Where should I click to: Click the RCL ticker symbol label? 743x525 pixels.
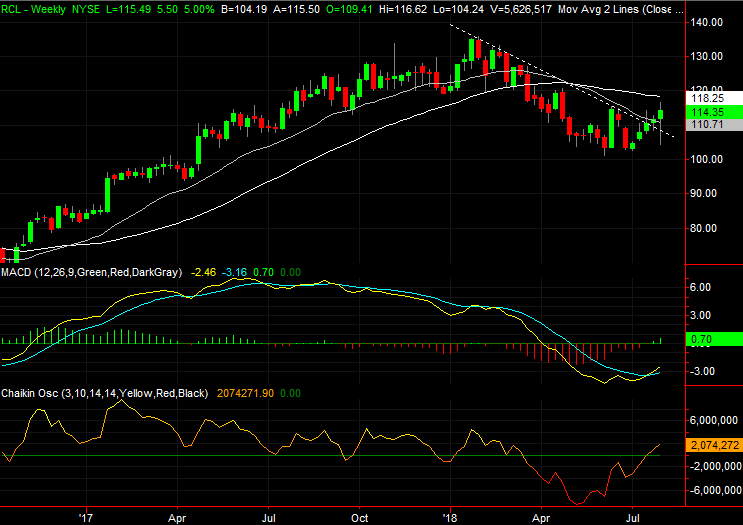pyautogui.click(x=13, y=8)
